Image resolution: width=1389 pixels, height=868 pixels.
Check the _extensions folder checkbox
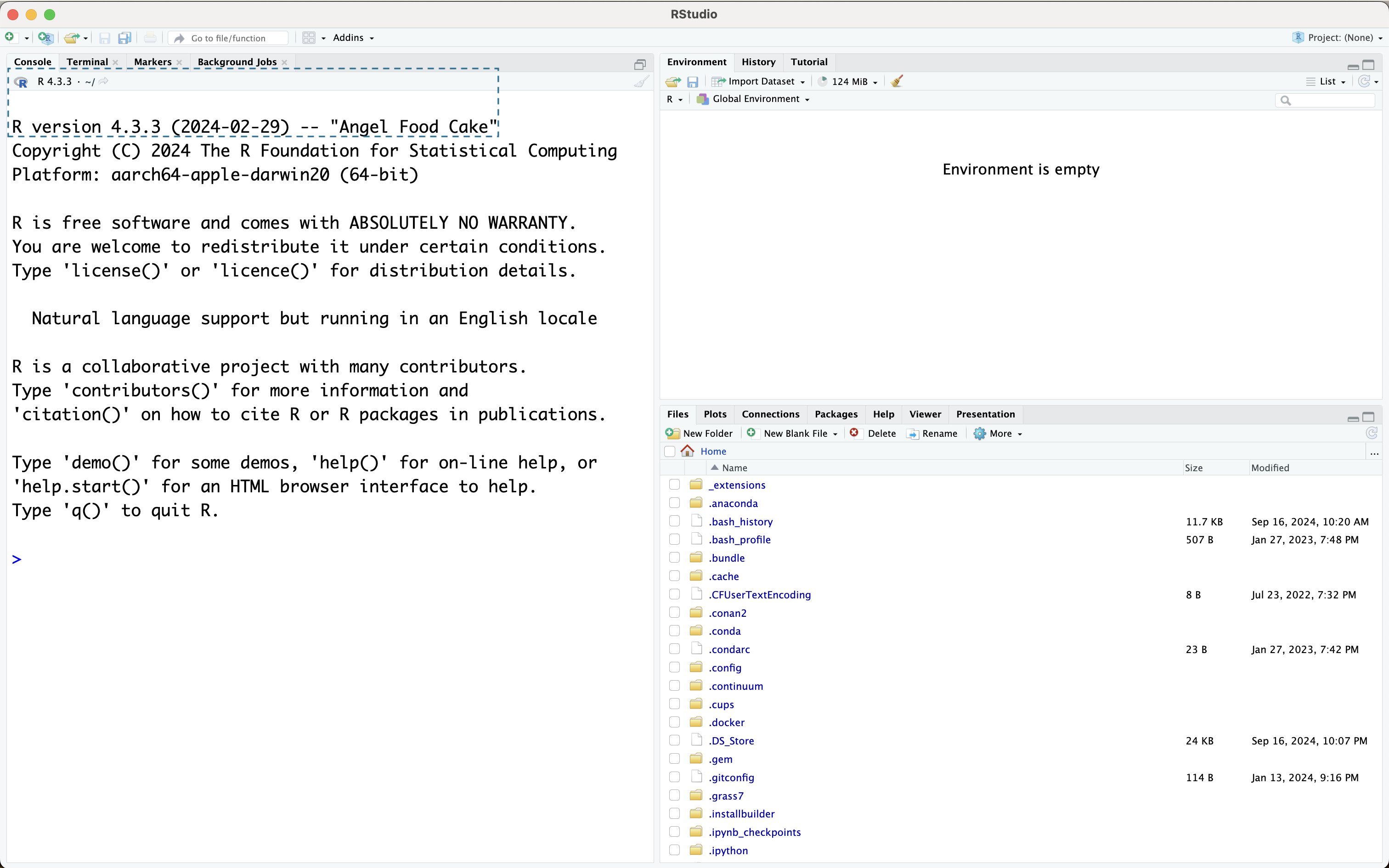click(674, 485)
